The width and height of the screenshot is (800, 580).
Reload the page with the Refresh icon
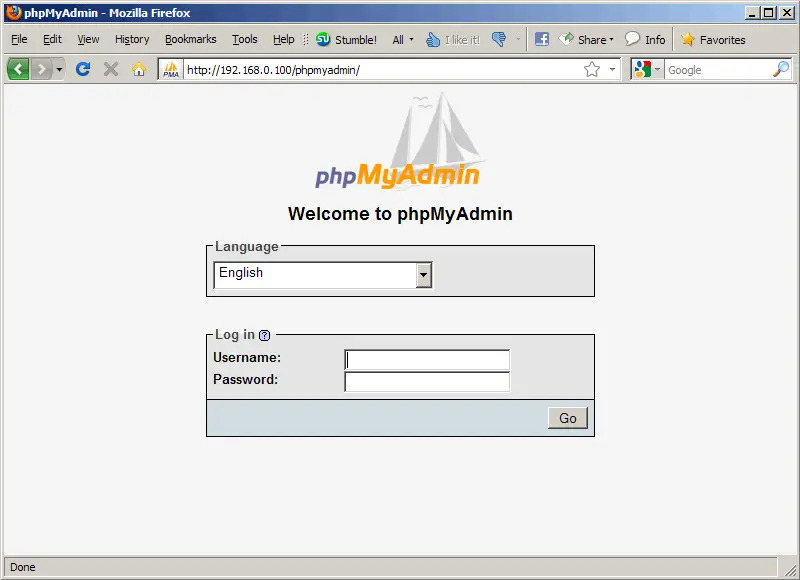(83, 69)
